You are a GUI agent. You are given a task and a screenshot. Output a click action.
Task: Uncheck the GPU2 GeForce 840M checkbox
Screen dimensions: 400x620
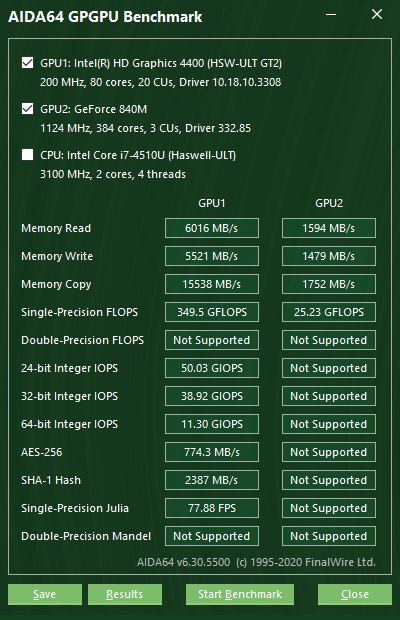(x=27, y=109)
